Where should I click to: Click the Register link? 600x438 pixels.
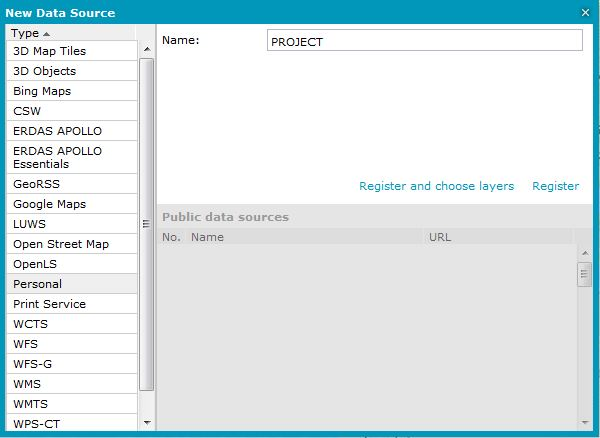556,186
